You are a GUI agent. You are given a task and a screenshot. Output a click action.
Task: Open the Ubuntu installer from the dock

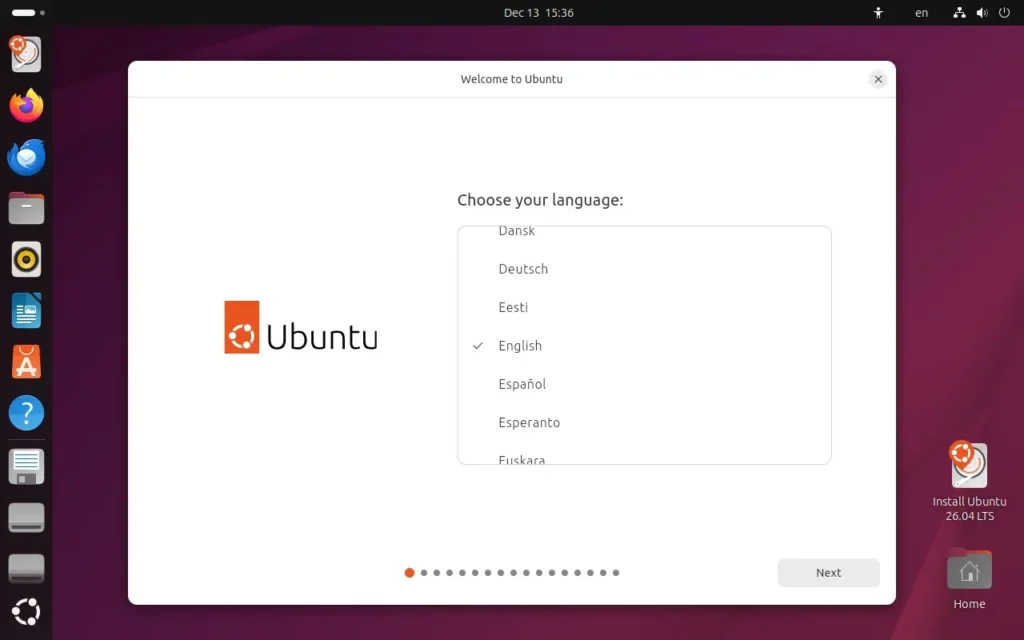(x=26, y=54)
